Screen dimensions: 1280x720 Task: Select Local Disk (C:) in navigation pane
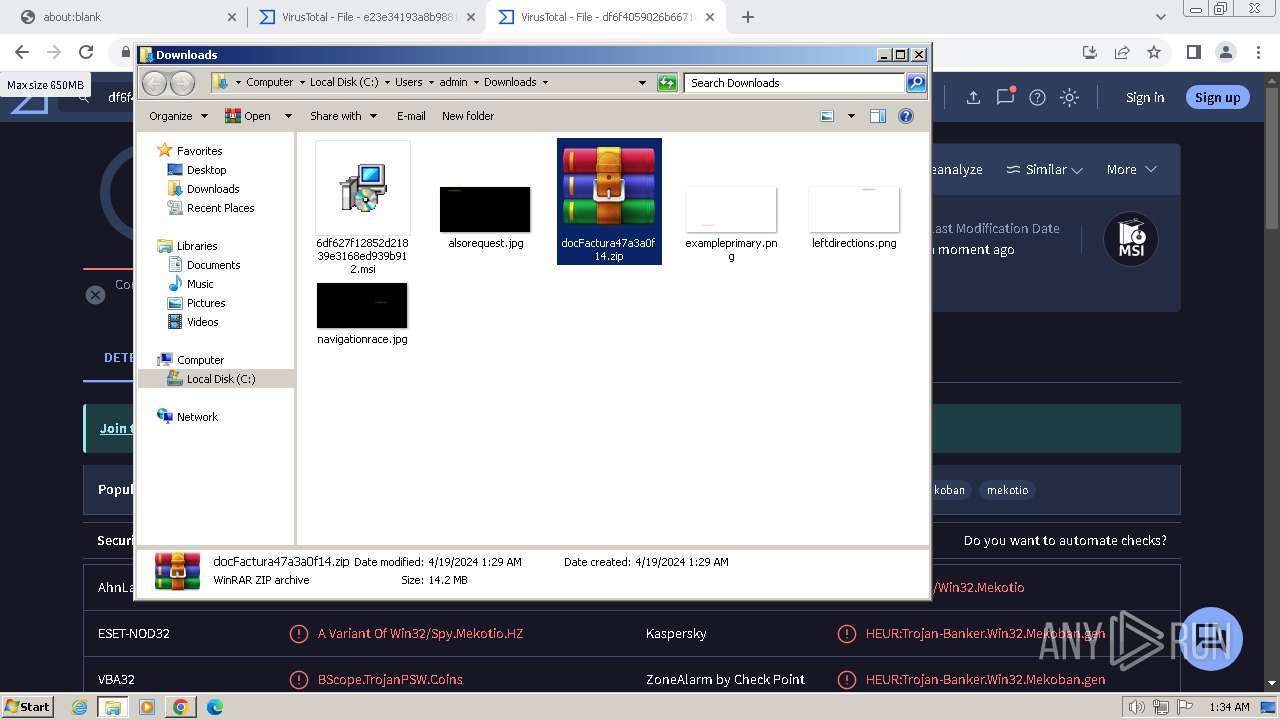(x=220, y=379)
